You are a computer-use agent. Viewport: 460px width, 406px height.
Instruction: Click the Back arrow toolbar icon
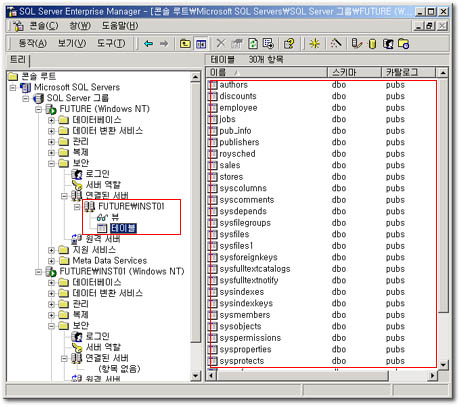pyautogui.click(x=148, y=44)
